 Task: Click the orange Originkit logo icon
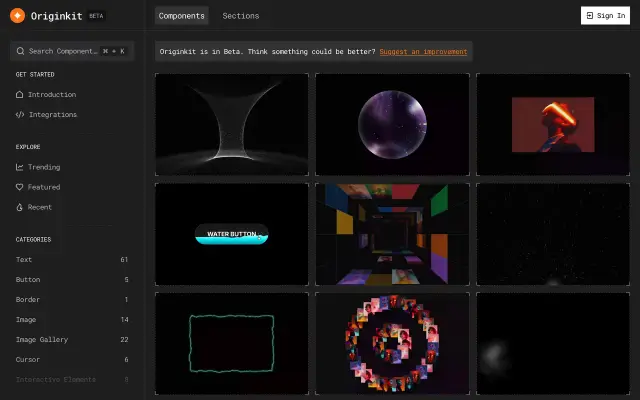coord(18,16)
